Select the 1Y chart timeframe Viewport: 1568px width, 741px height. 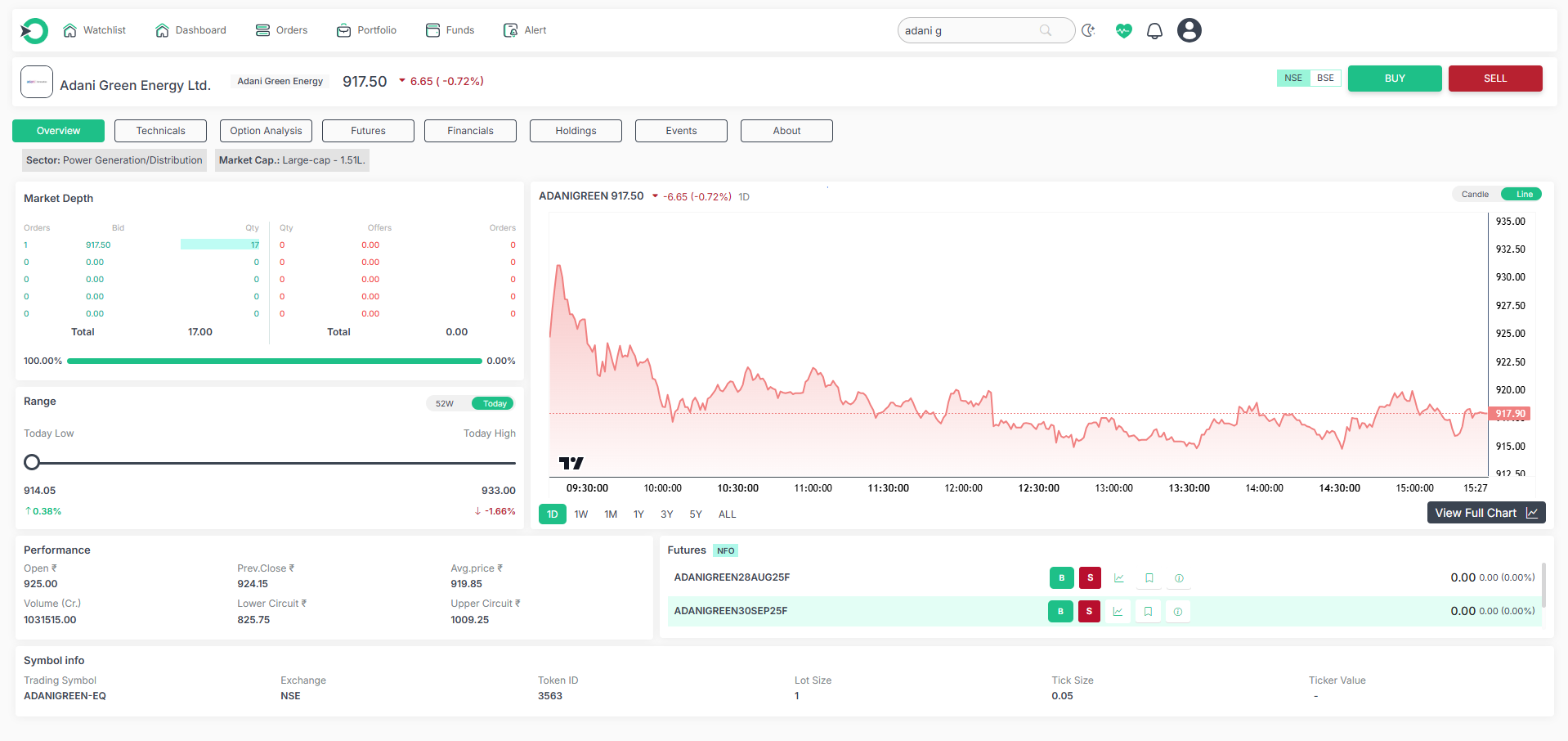pyautogui.click(x=639, y=514)
